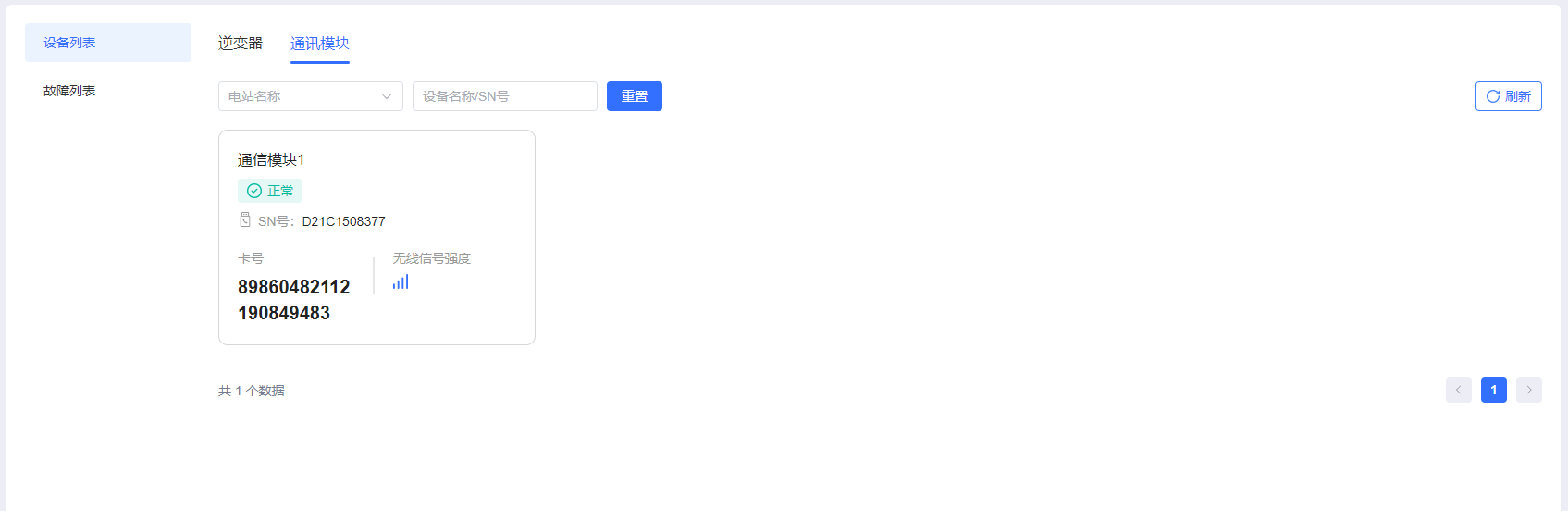This screenshot has height=512, width=1568.
Task: Select the 通讯模块 tab
Action: [320, 44]
